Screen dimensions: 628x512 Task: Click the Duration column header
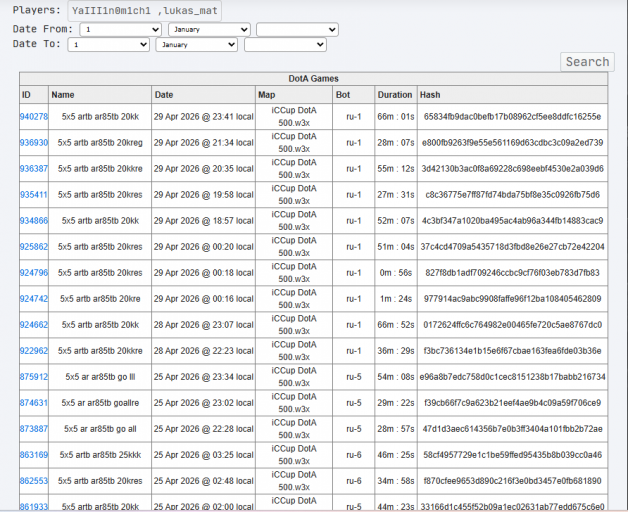pos(396,95)
